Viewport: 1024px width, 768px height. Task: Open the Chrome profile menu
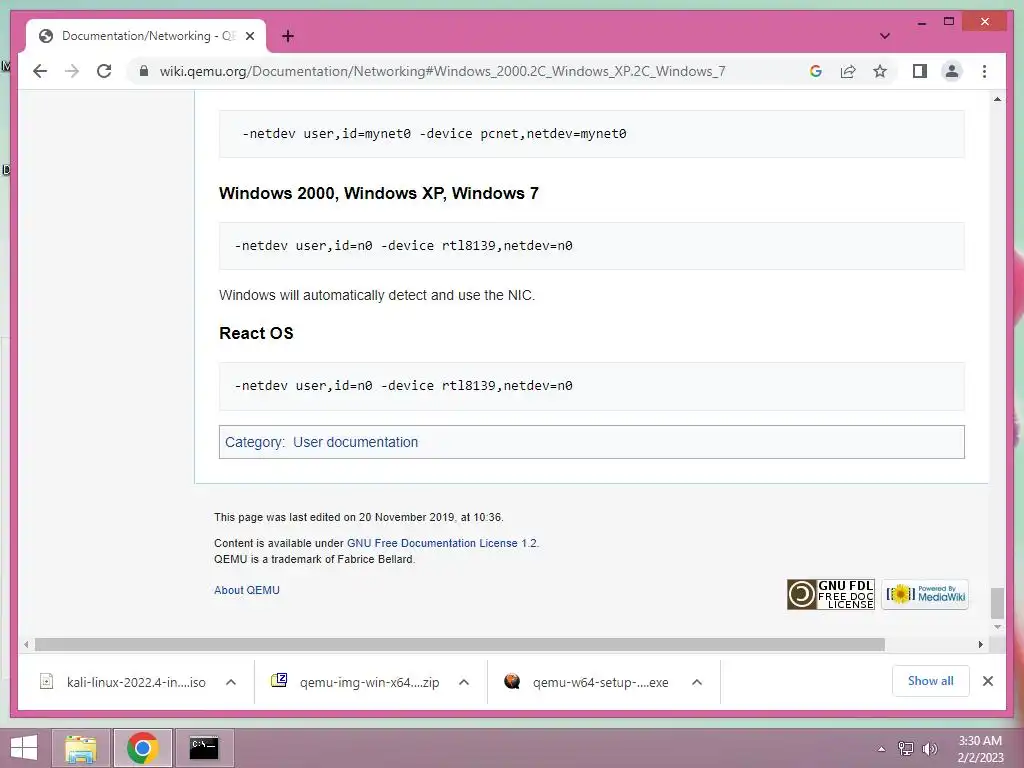click(952, 71)
